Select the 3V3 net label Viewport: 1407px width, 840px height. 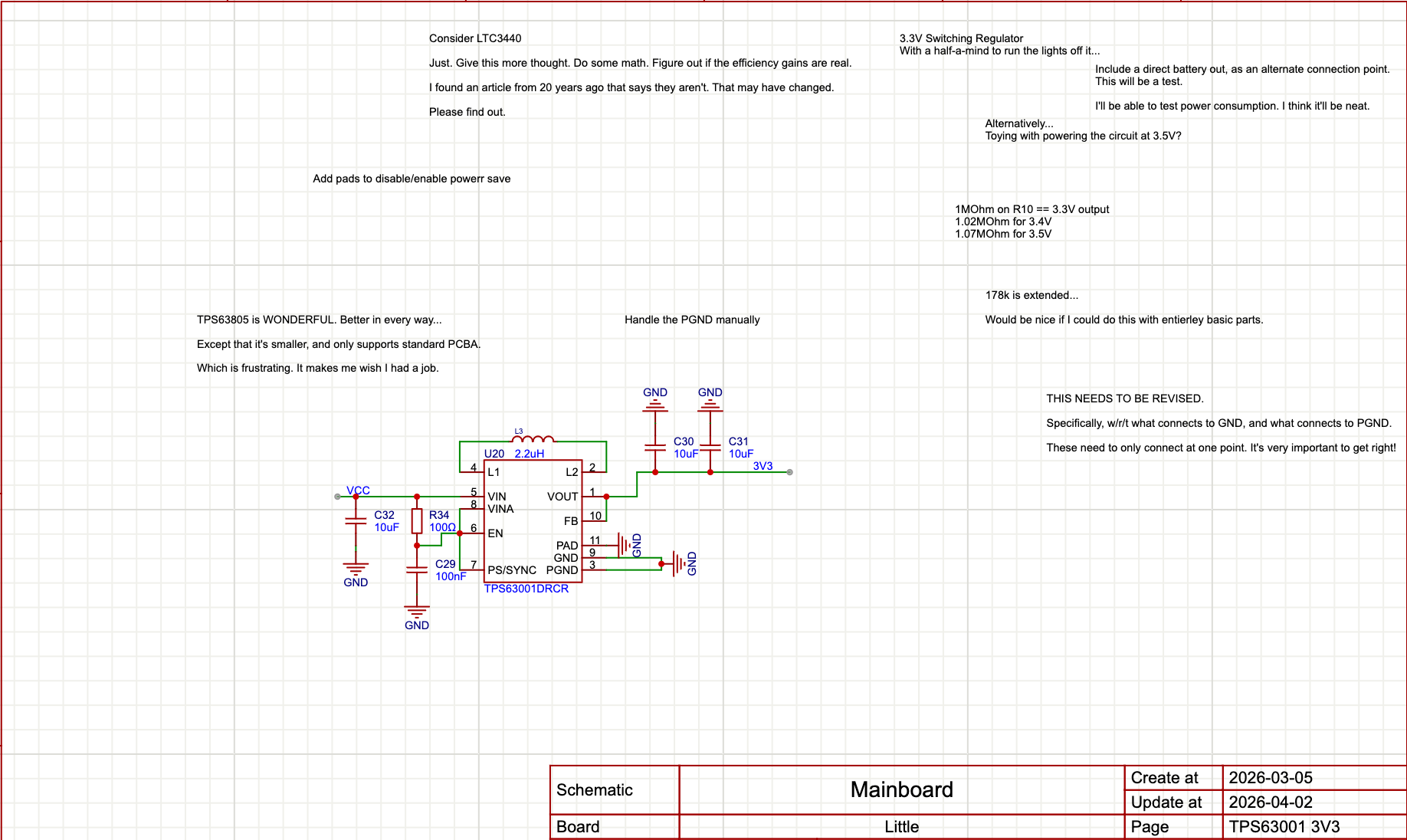[x=763, y=466]
